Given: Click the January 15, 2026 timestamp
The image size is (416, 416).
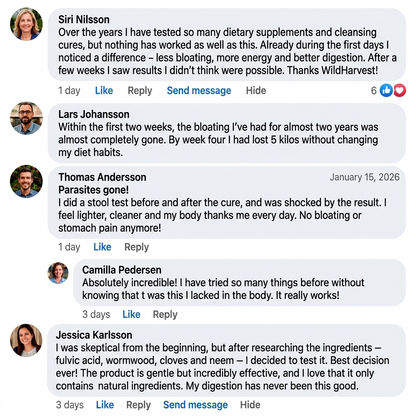Looking at the screenshot, I should click(364, 177).
